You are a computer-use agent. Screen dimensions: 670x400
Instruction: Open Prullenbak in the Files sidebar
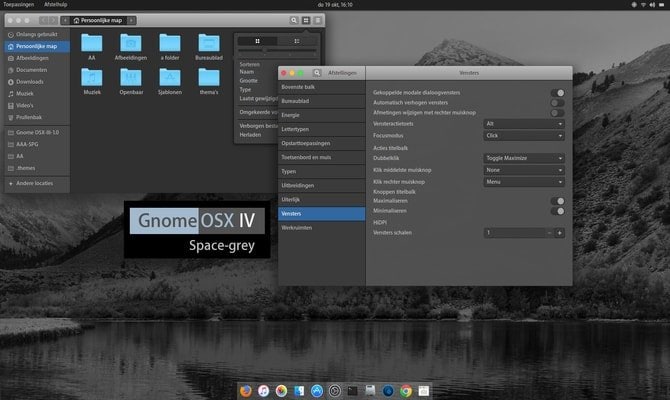37,117
